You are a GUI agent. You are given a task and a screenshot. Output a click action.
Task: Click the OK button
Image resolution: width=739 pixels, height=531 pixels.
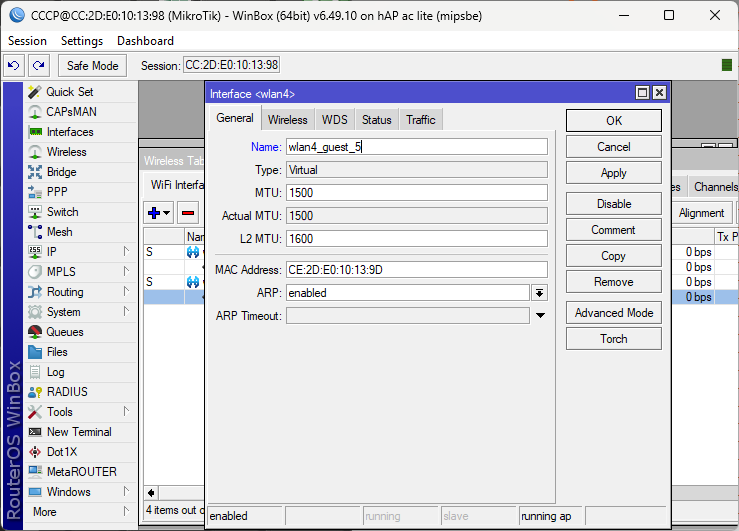(x=614, y=121)
